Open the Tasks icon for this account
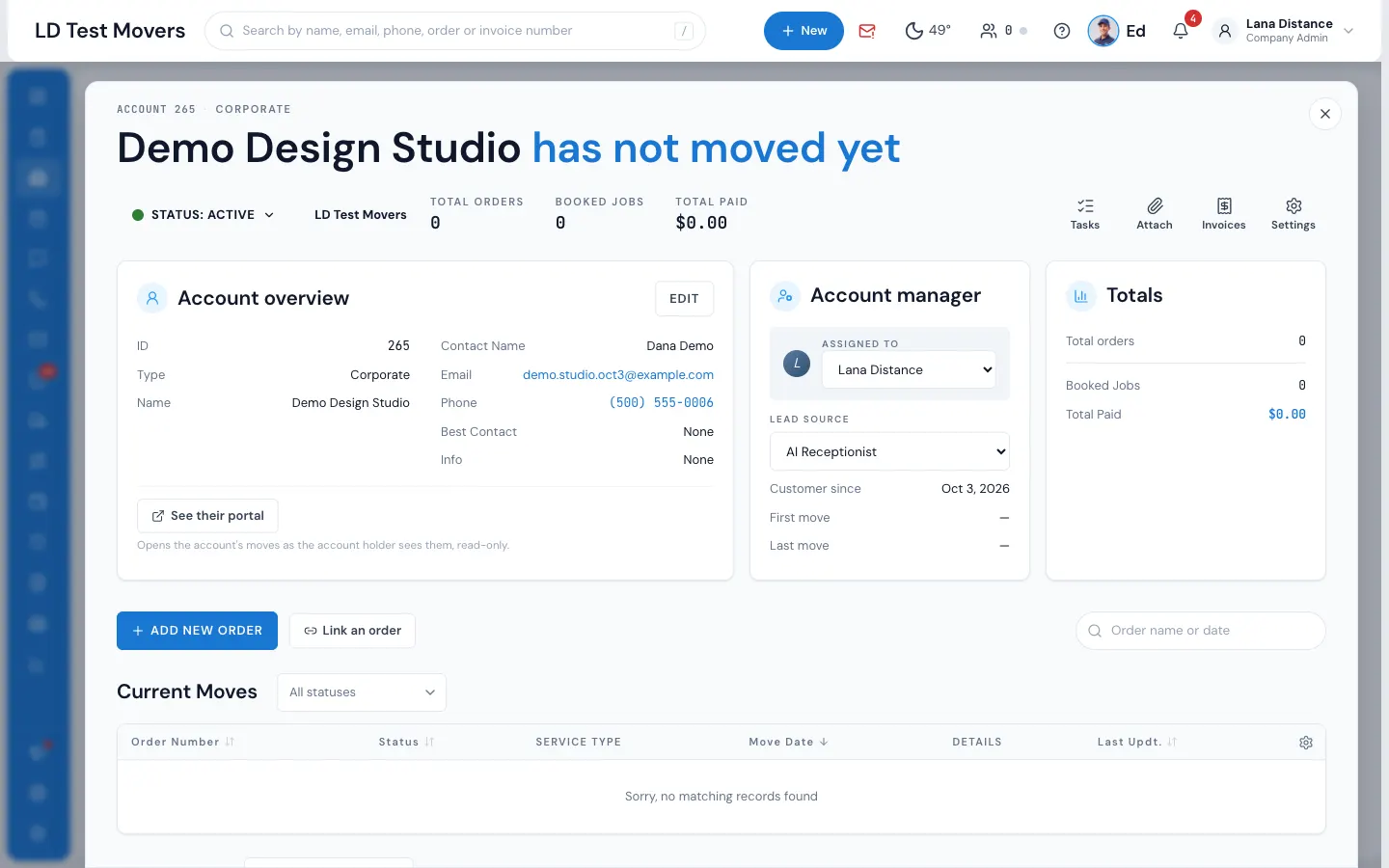 (1085, 214)
